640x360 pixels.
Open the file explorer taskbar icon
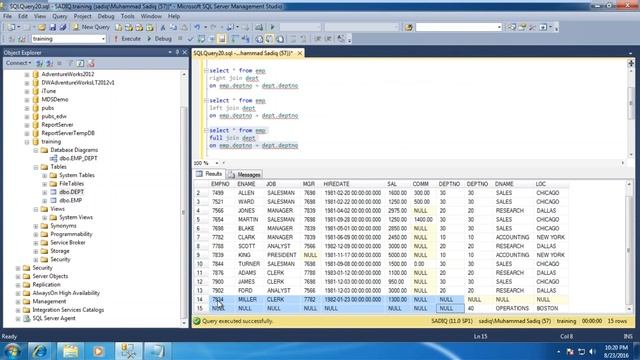pyautogui.click(x=70, y=351)
